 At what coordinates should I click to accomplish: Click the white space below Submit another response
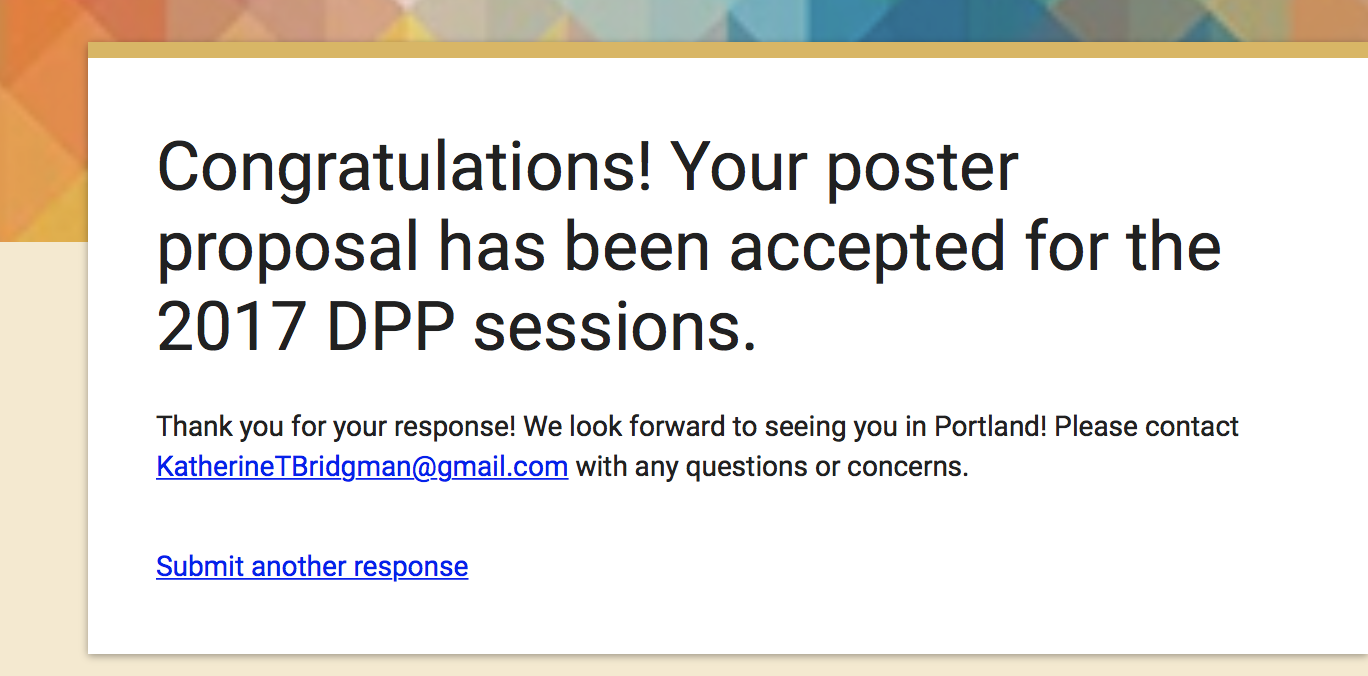point(700,620)
